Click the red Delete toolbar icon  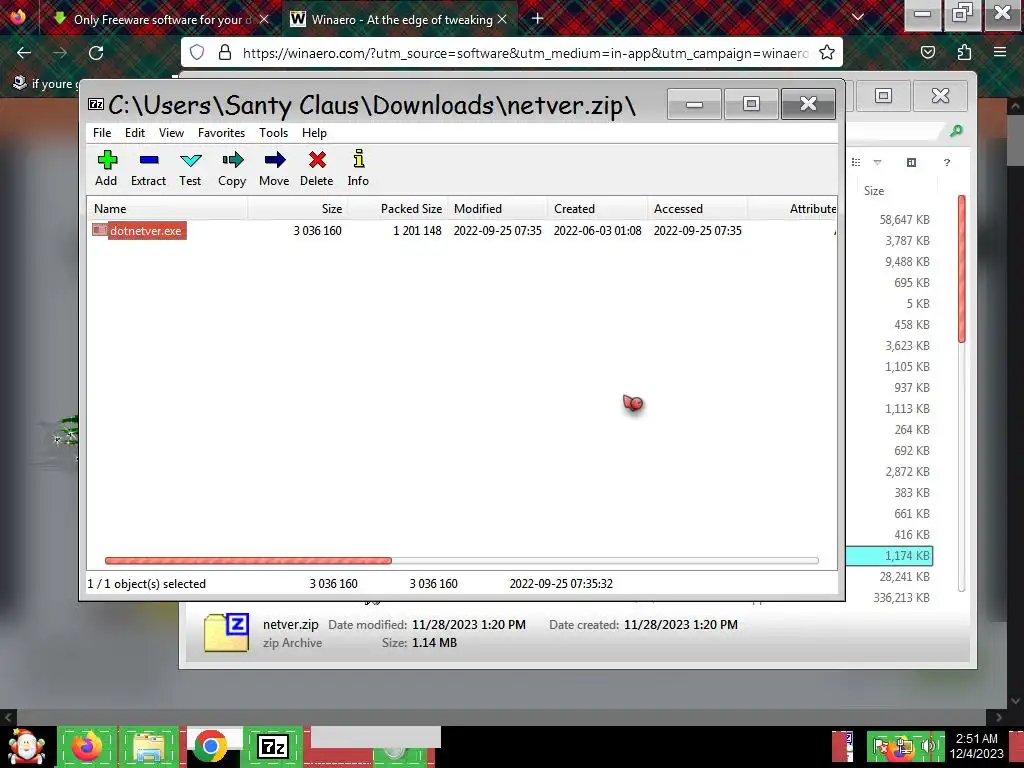[317, 168]
